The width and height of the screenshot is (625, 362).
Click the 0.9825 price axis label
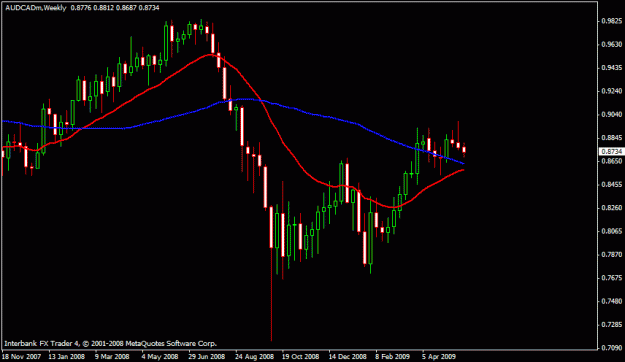point(612,21)
